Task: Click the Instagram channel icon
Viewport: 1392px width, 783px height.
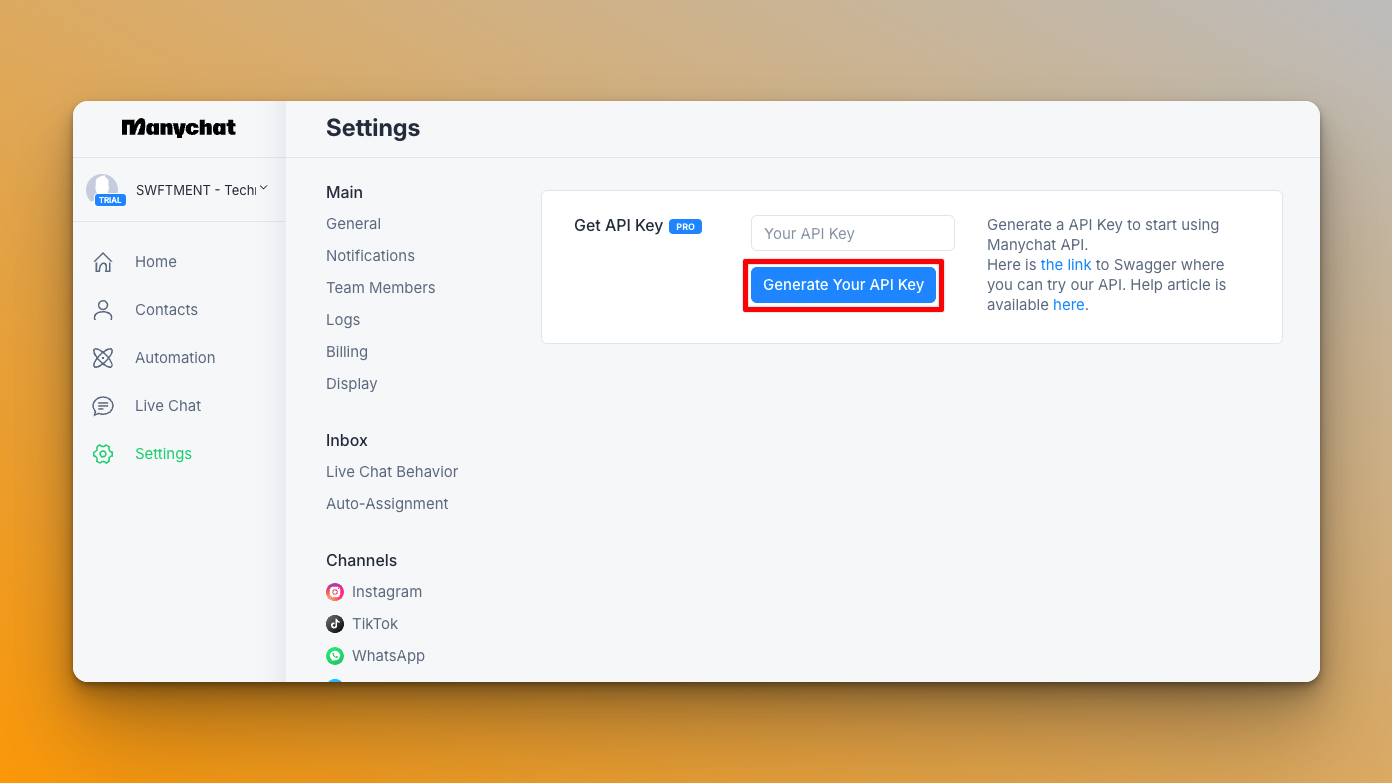Action: coord(335,592)
